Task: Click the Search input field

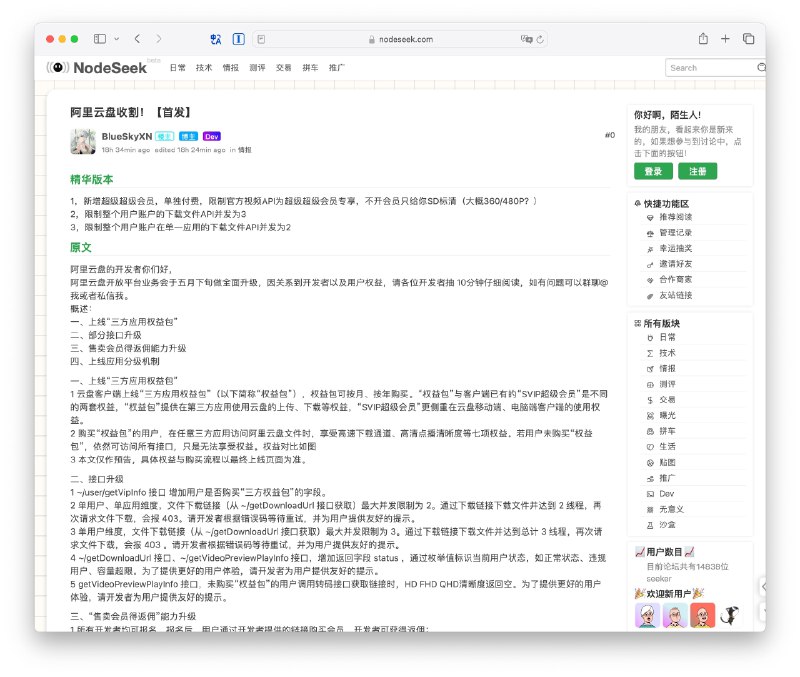Action: 710,68
